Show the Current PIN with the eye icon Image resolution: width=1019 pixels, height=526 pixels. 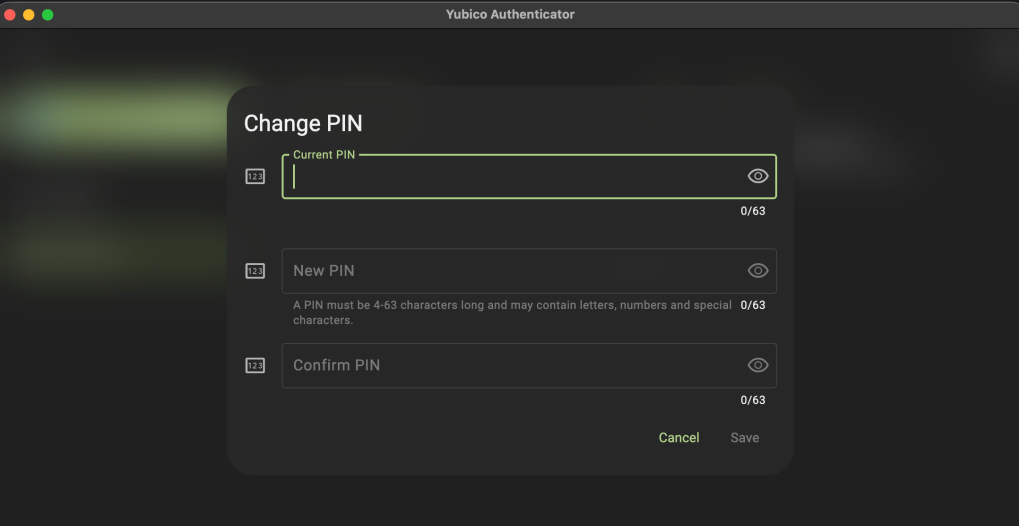[x=758, y=176]
